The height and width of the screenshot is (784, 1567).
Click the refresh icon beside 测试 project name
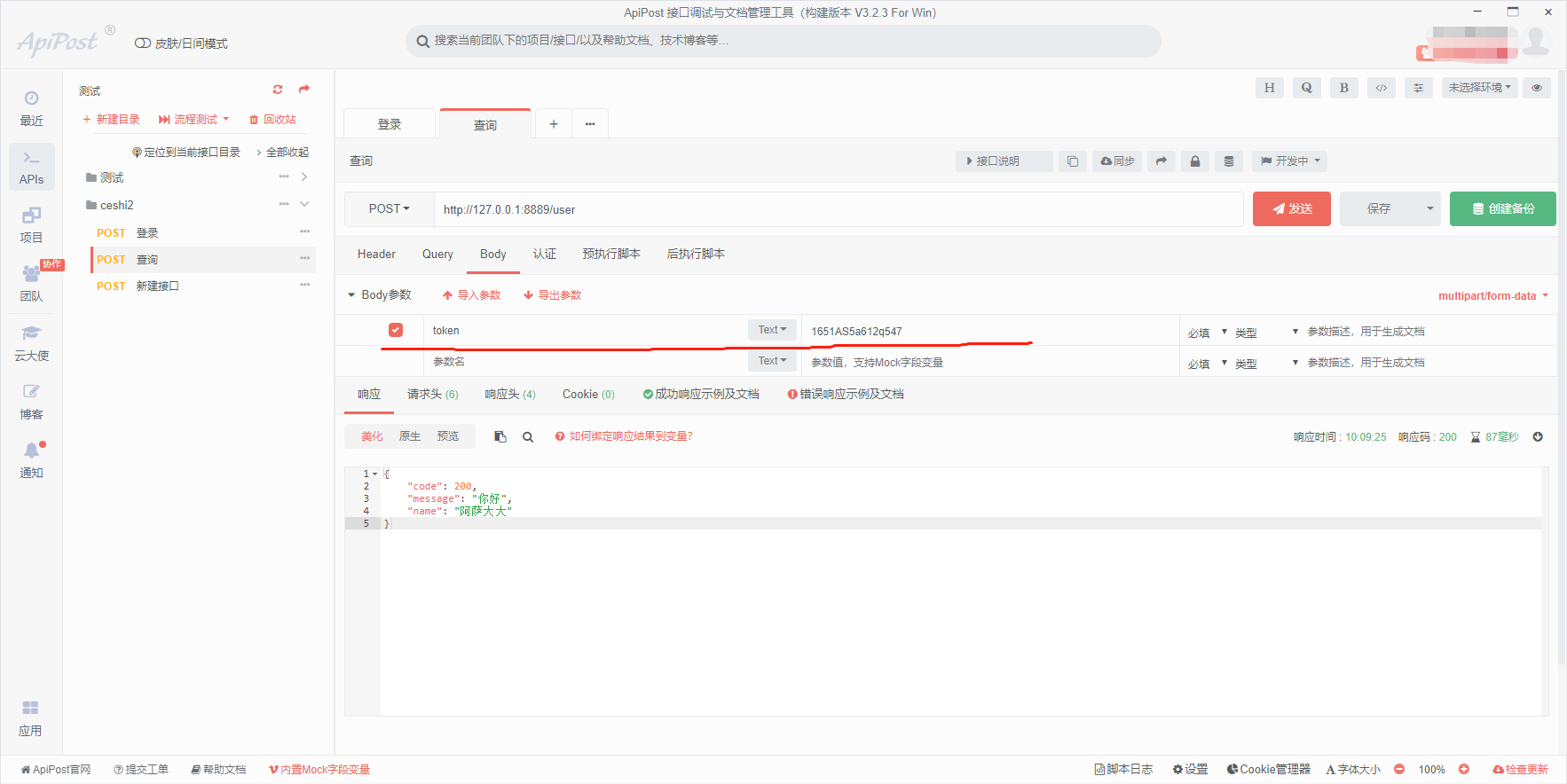tap(278, 90)
